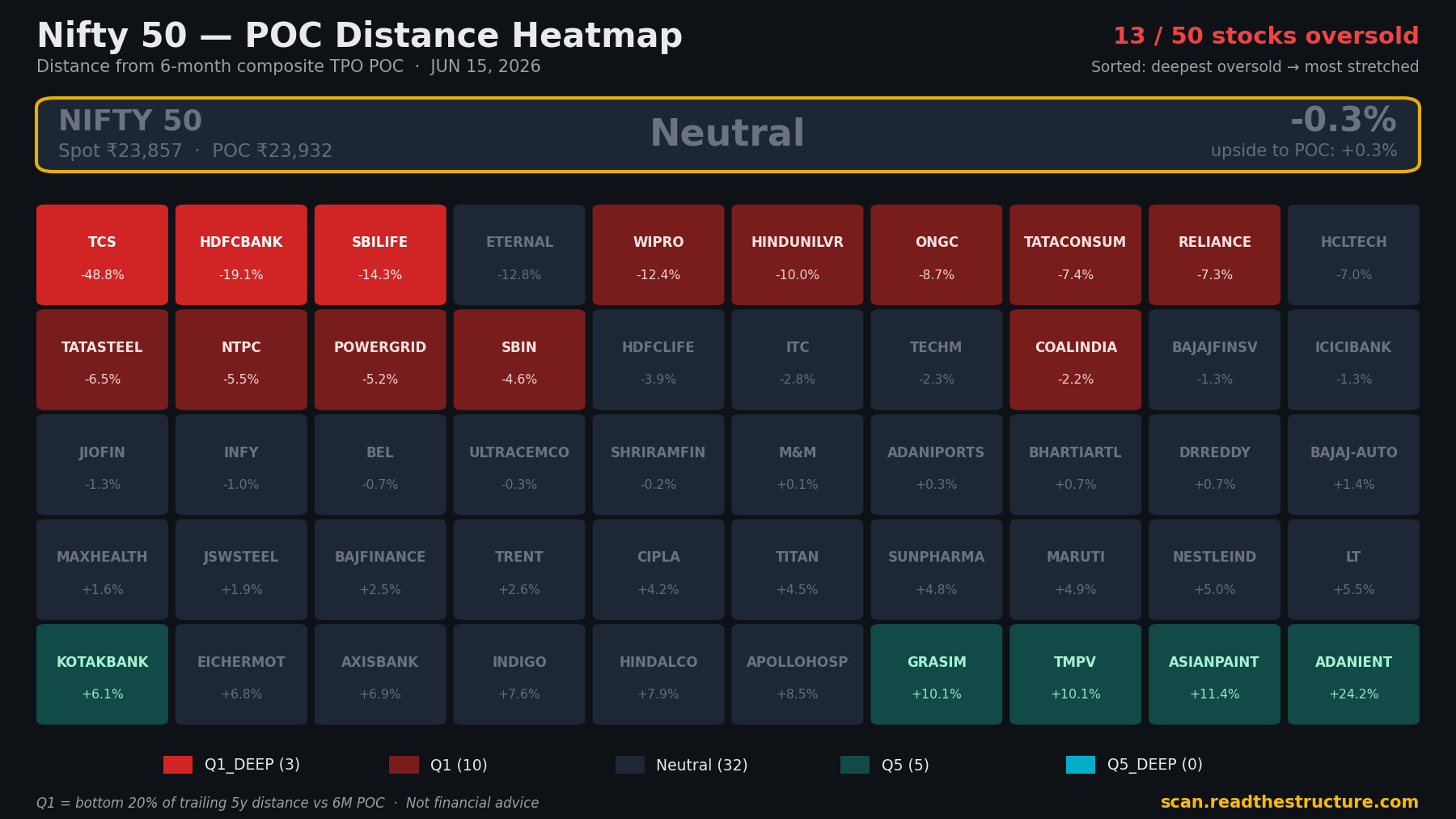This screenshot has height=819, width=1456.
Task: Open the scan.readthestructure.com link
Action: click(x=1289, y=802)
